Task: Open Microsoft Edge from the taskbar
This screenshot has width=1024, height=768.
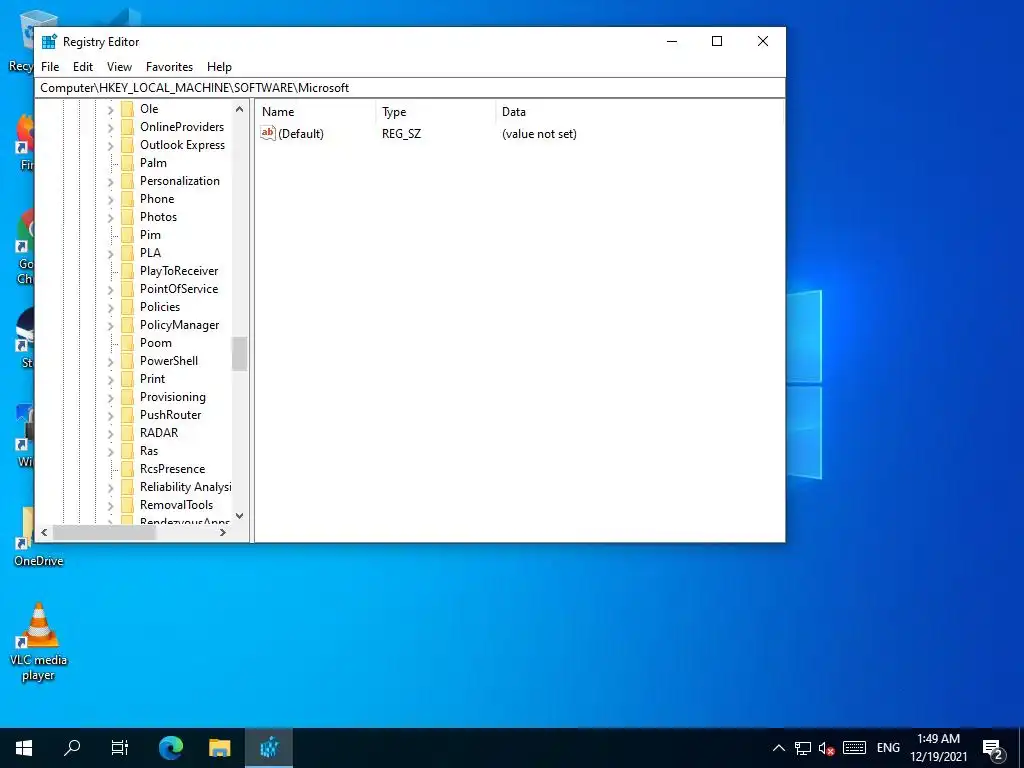Action: point(171,748)
